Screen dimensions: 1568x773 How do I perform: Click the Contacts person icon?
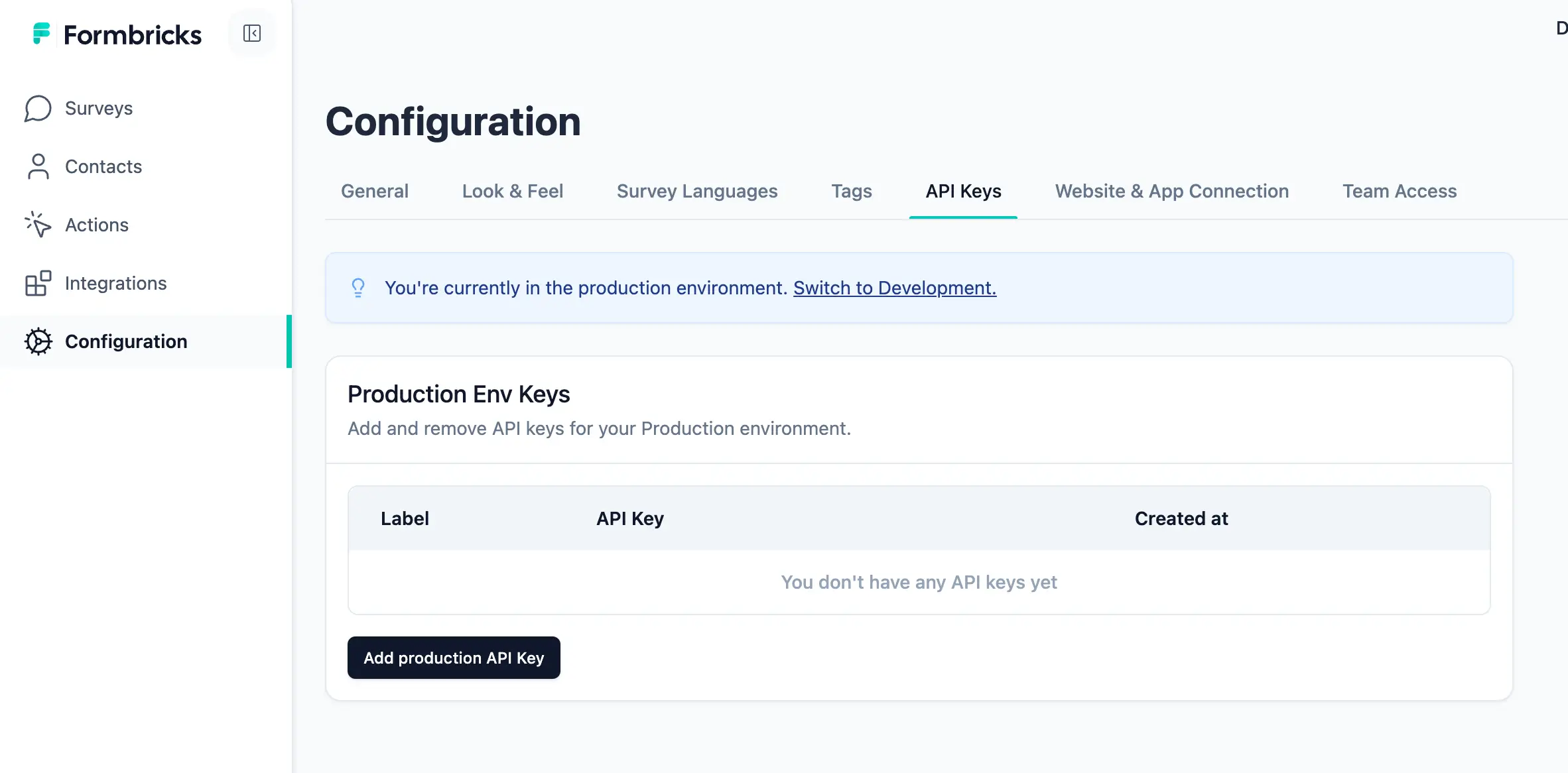(x=38, y=166)
